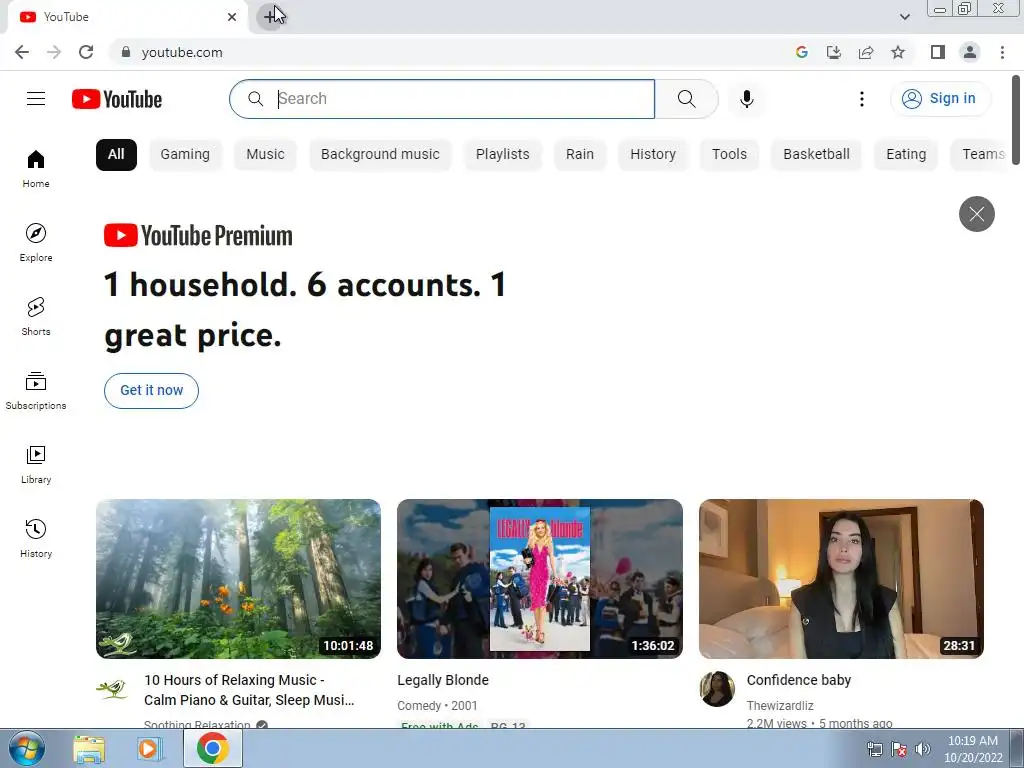Open the YouTube hamburger guide menu
The width and height of the screenshot is (1024, 768).
[x=36, y=99]
